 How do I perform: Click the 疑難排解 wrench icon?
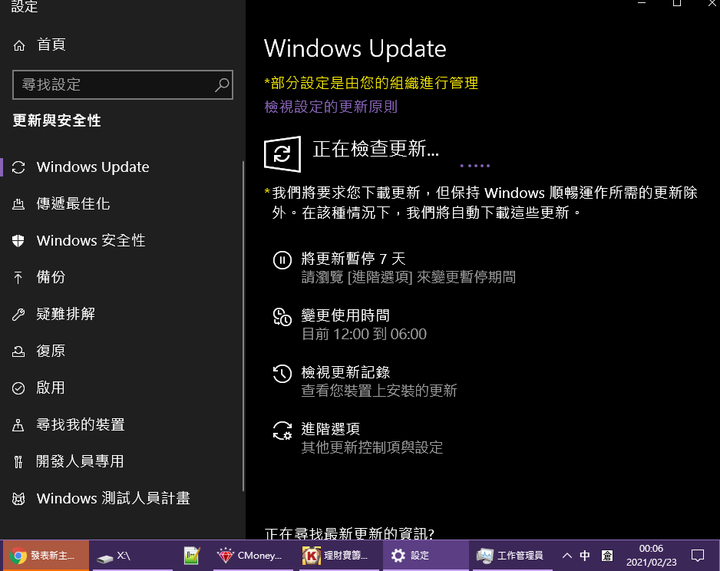(18, 314)
